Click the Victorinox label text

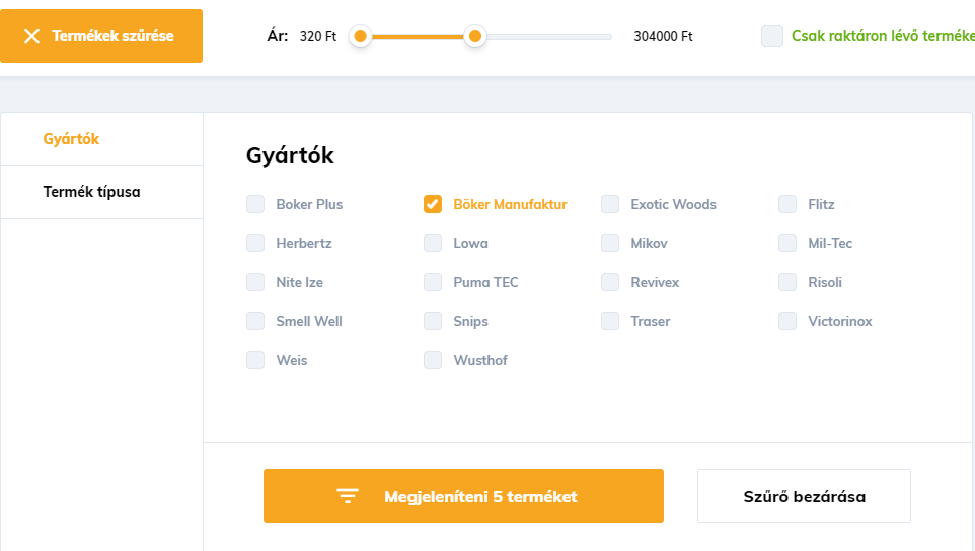click(840, 322)
